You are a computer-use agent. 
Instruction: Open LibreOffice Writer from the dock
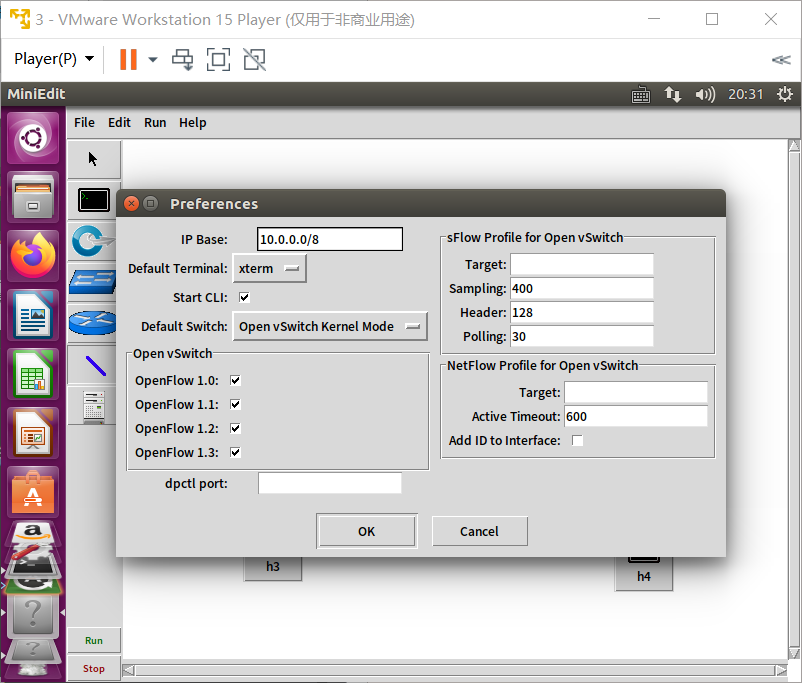33,315
